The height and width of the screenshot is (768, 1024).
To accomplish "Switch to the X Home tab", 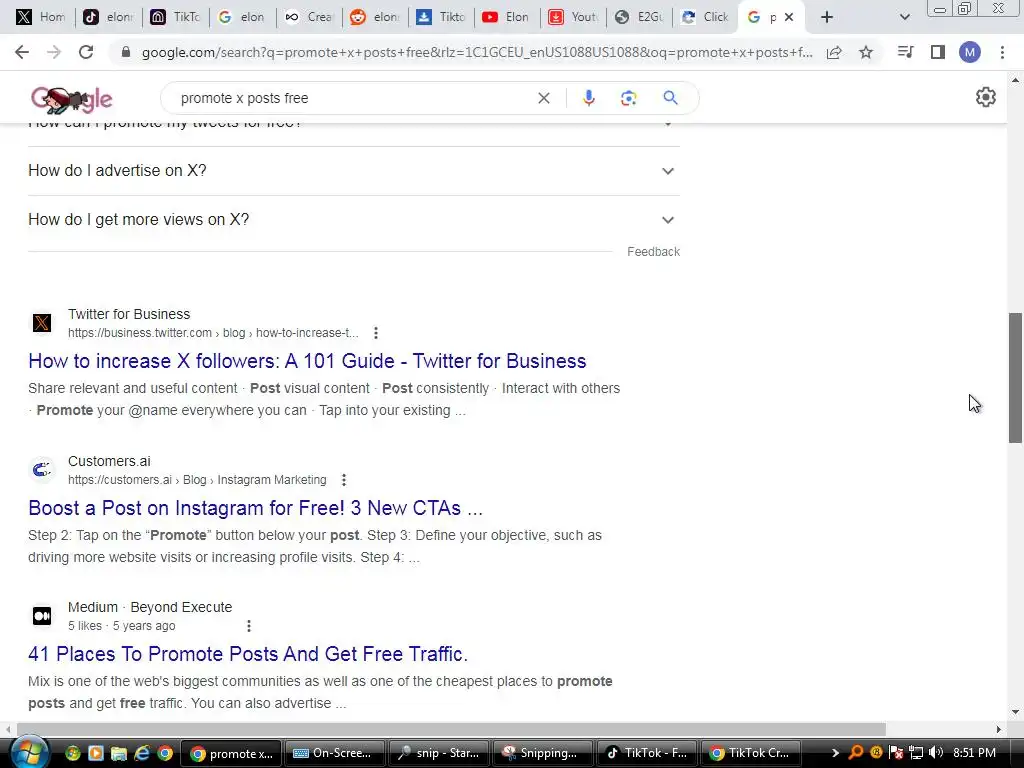I will [40, 17].
